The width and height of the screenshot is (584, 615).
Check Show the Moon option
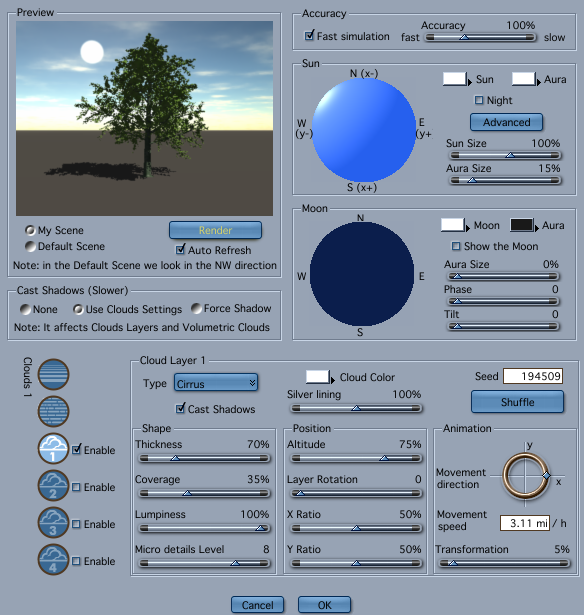[456, 246]
